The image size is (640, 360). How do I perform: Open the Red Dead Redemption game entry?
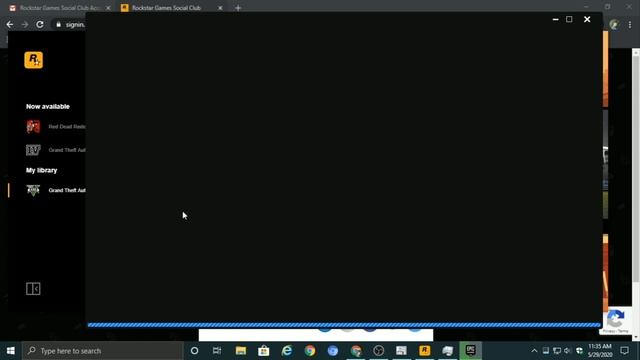click(56, 127)
